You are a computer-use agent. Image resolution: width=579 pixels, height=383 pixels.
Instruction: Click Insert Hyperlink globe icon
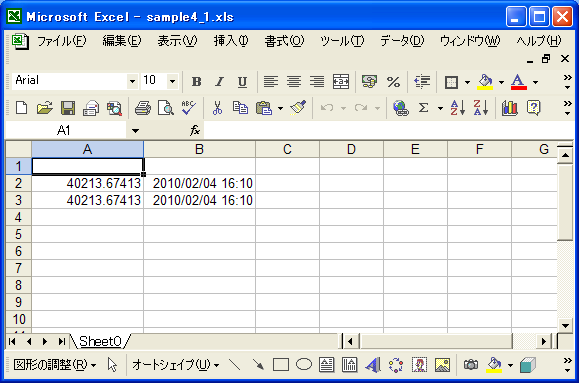(x=401, y=108)
